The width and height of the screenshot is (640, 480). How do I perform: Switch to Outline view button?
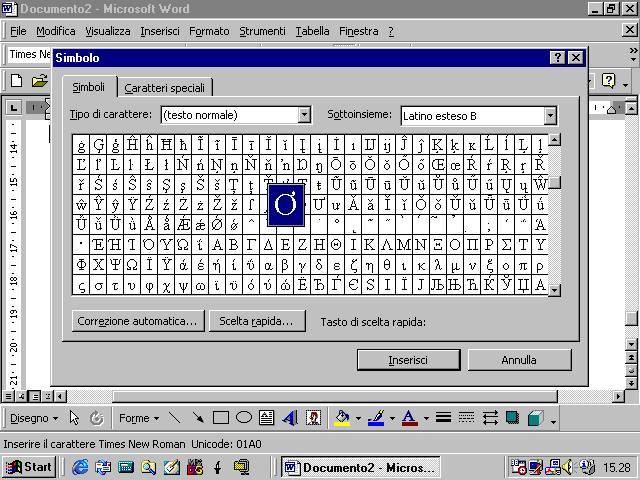pos(48,396)
